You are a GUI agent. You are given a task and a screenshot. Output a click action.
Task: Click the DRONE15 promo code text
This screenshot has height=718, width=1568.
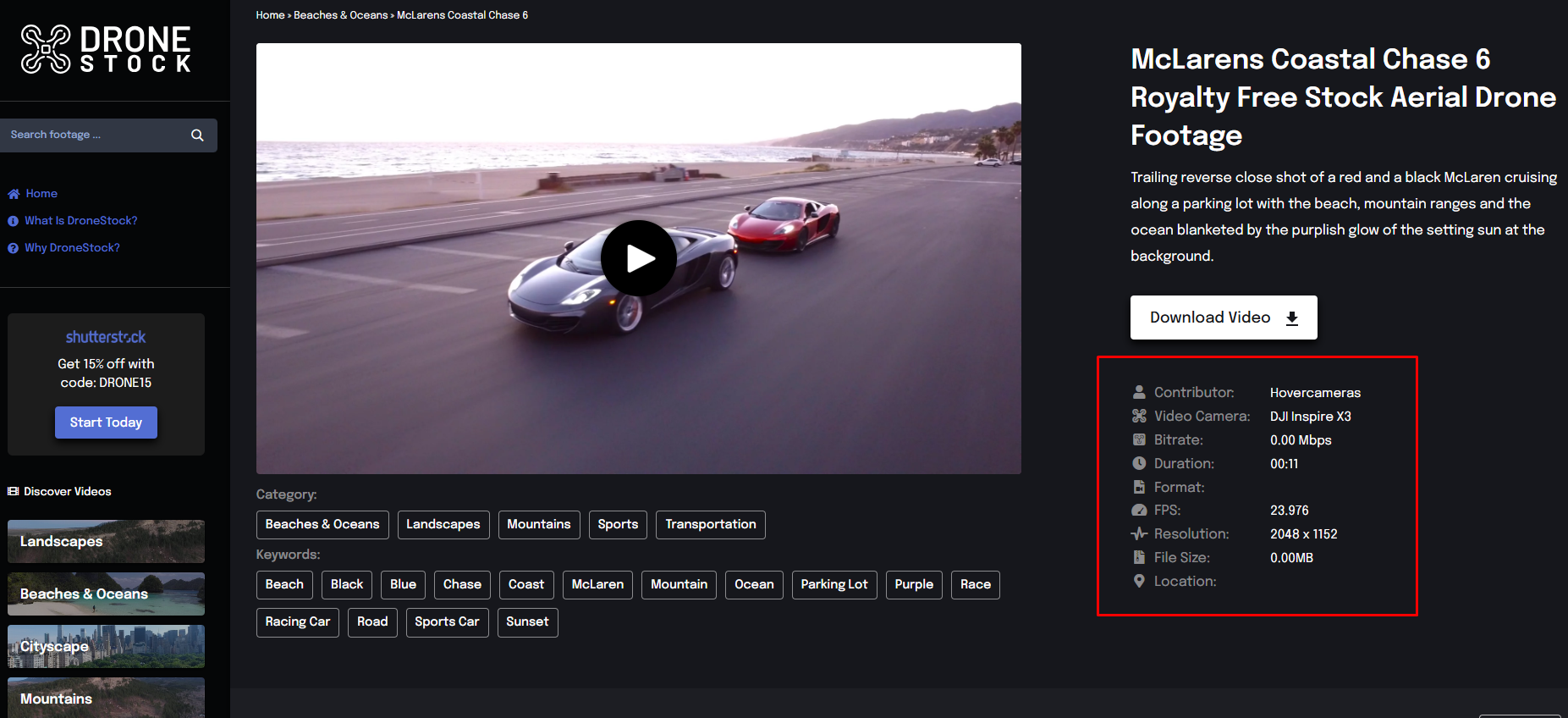[x=125, y=383]
